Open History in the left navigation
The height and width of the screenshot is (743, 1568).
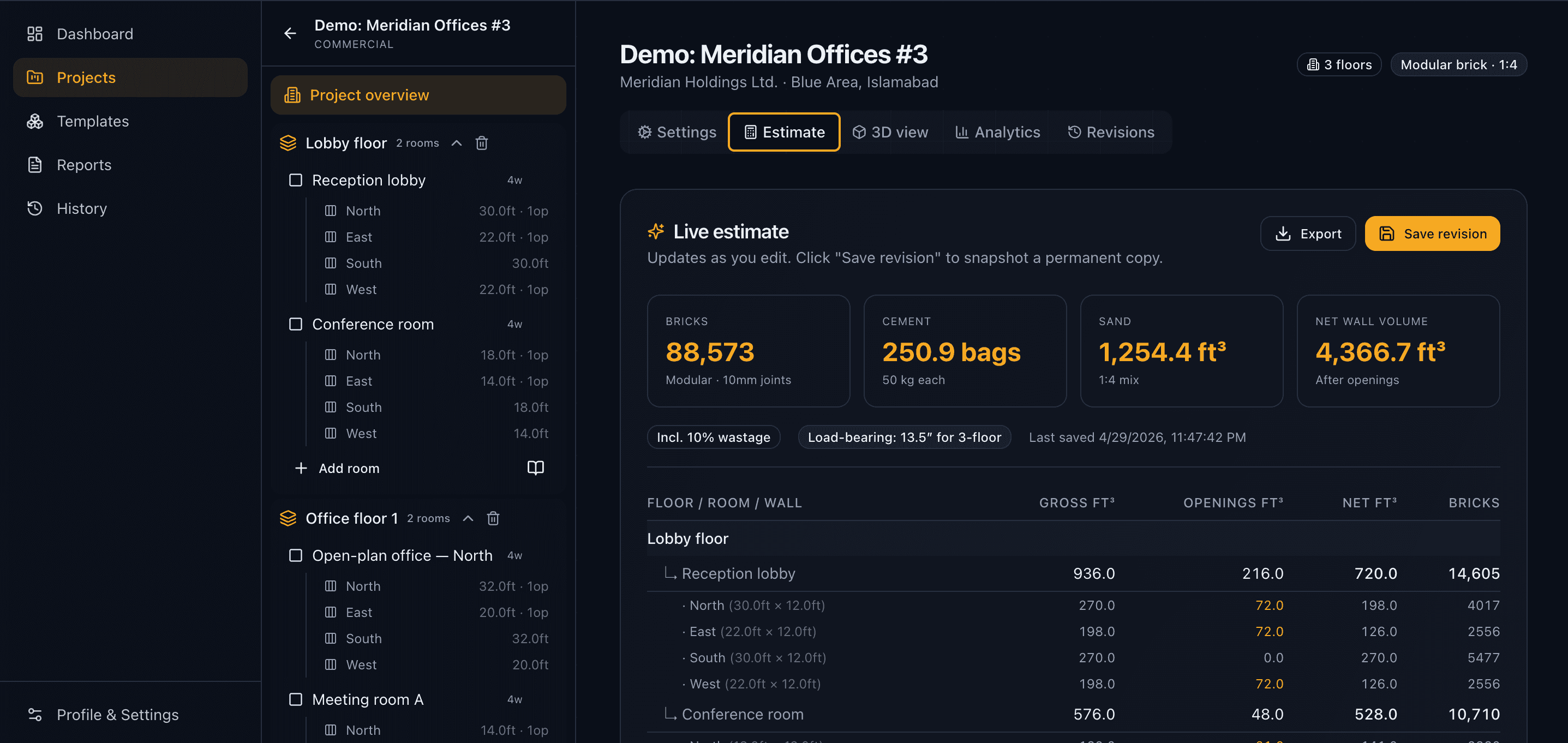(x=130, y=209)
